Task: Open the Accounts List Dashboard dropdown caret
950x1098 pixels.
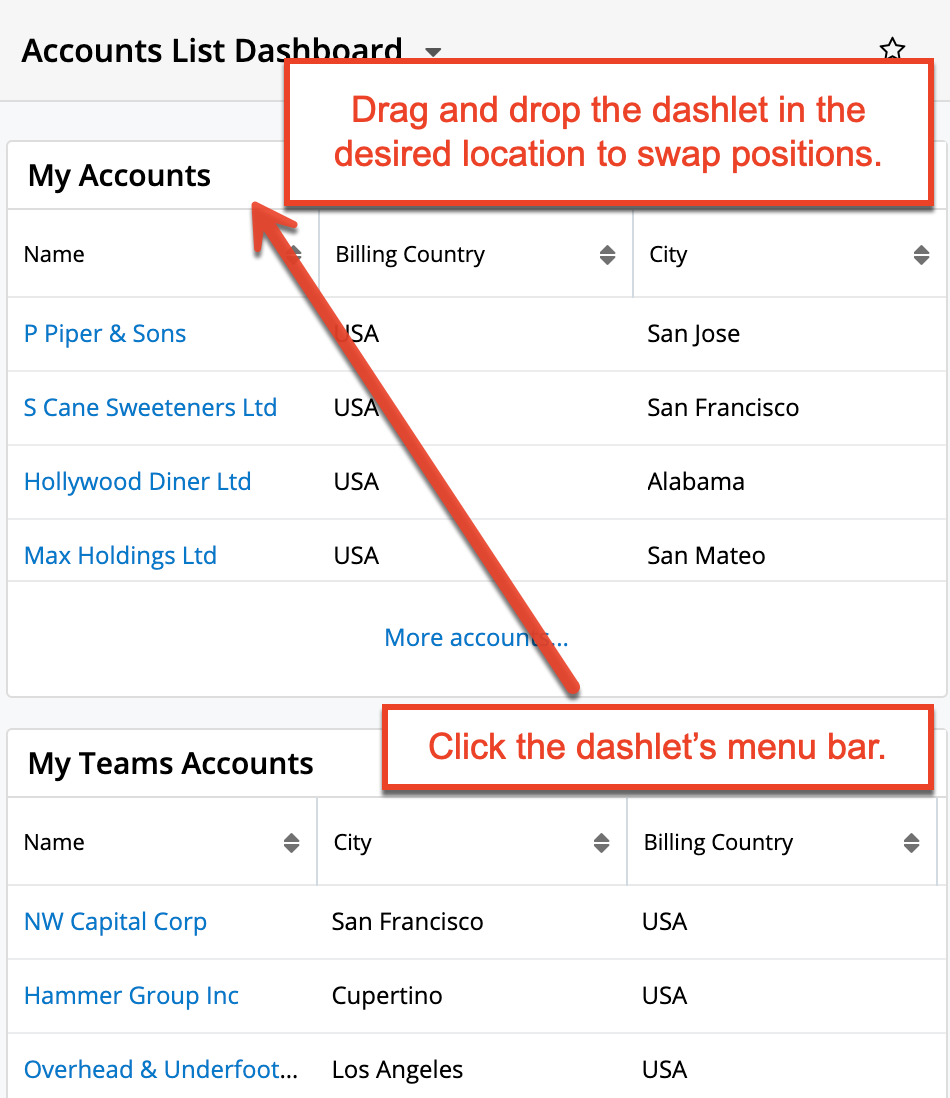Action: click(433, 52)
